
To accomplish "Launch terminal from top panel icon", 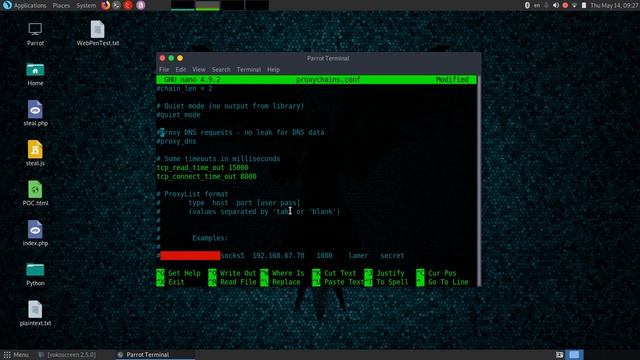I will coord(116,5).
